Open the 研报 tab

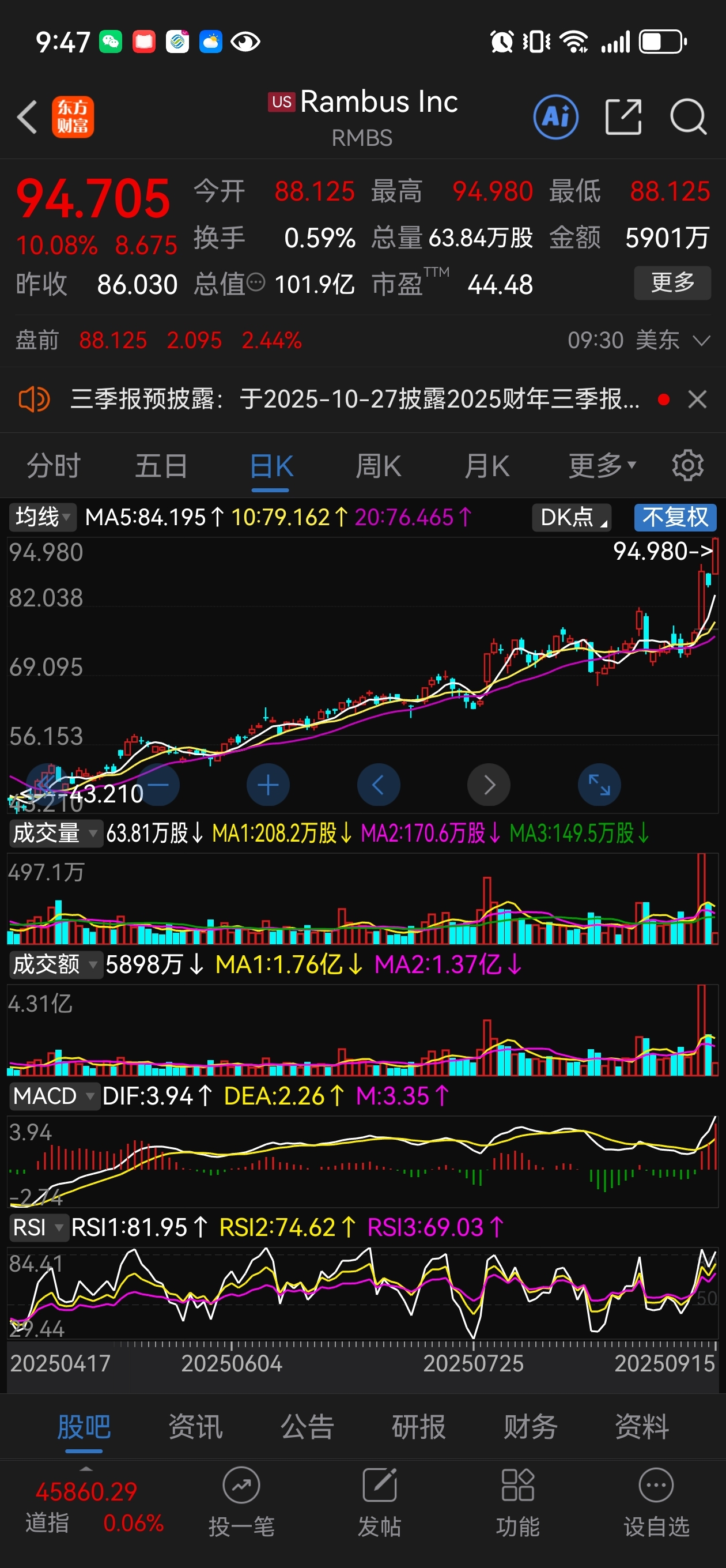tap(419, 1427)
